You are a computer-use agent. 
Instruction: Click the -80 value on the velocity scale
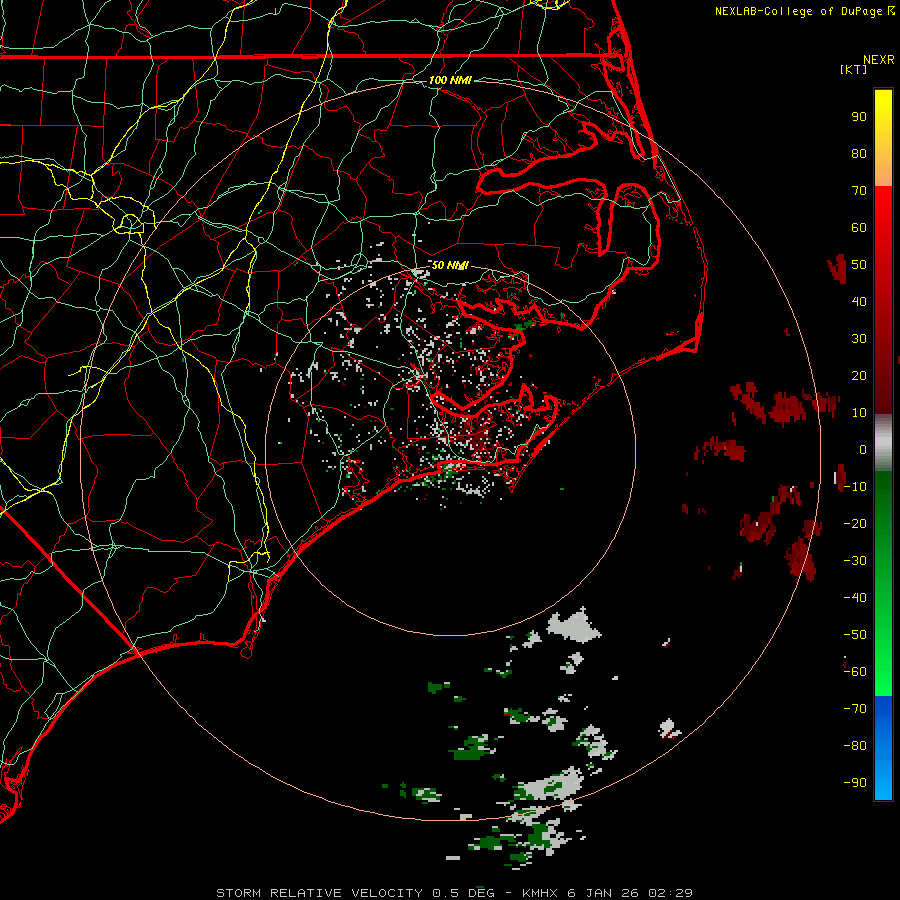click(855, 746)
